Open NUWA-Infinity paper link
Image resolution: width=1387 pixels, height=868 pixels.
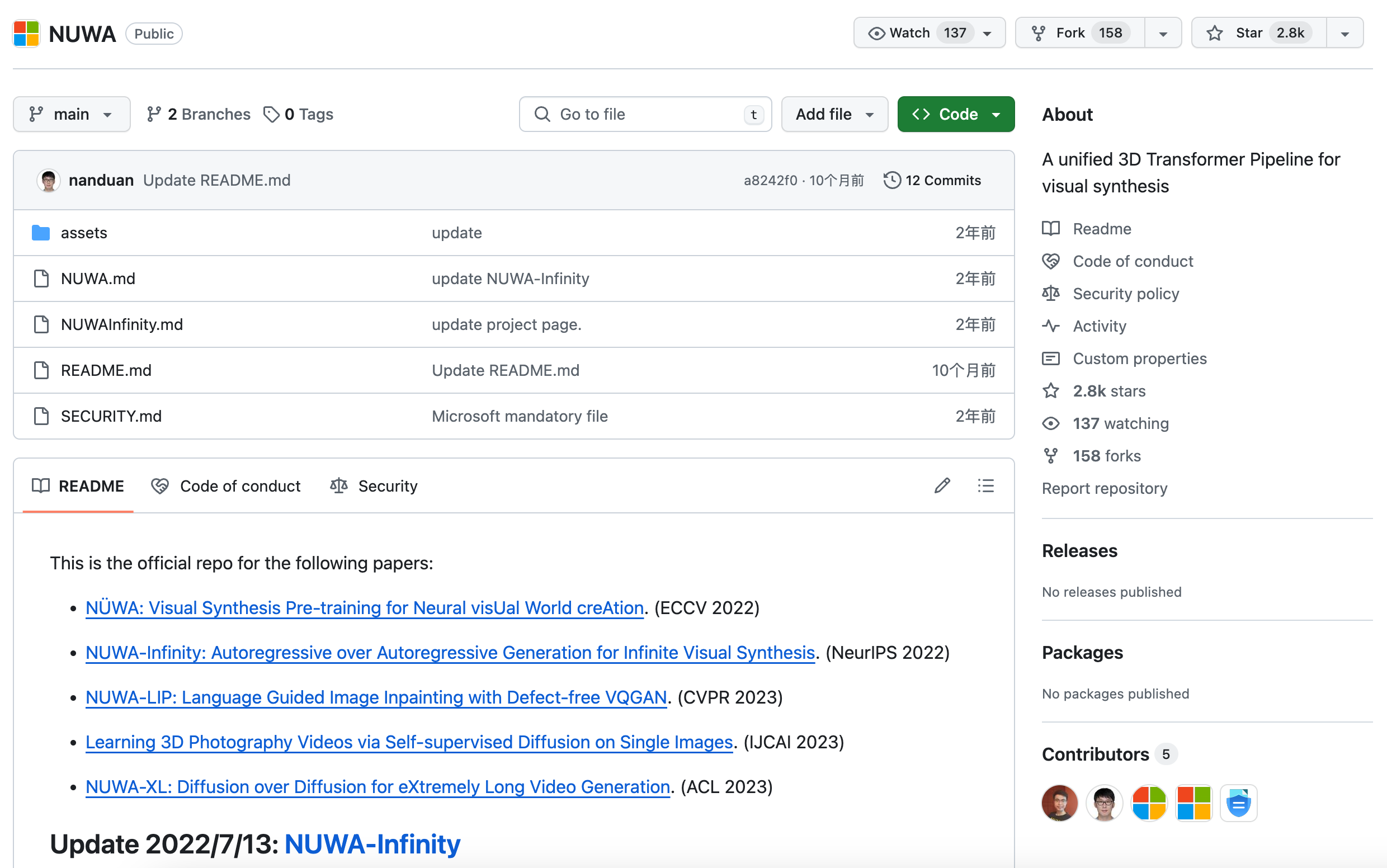pyautogui.click(x=449, y=652)
